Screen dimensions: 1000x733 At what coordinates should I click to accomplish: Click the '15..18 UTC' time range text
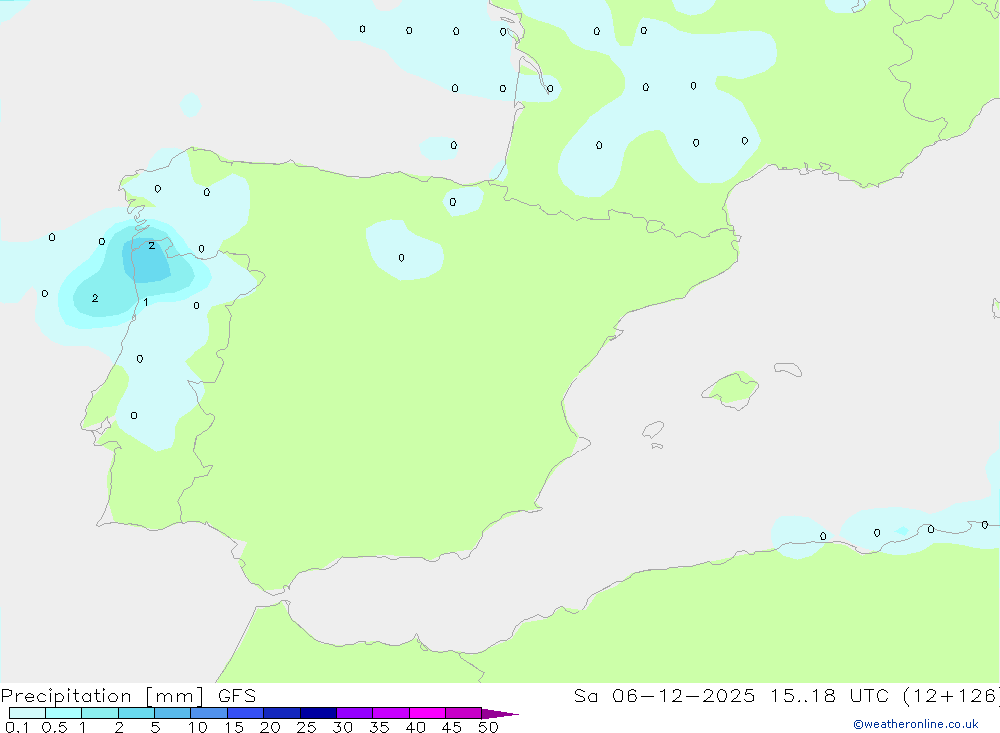click(x=828, y=695)
